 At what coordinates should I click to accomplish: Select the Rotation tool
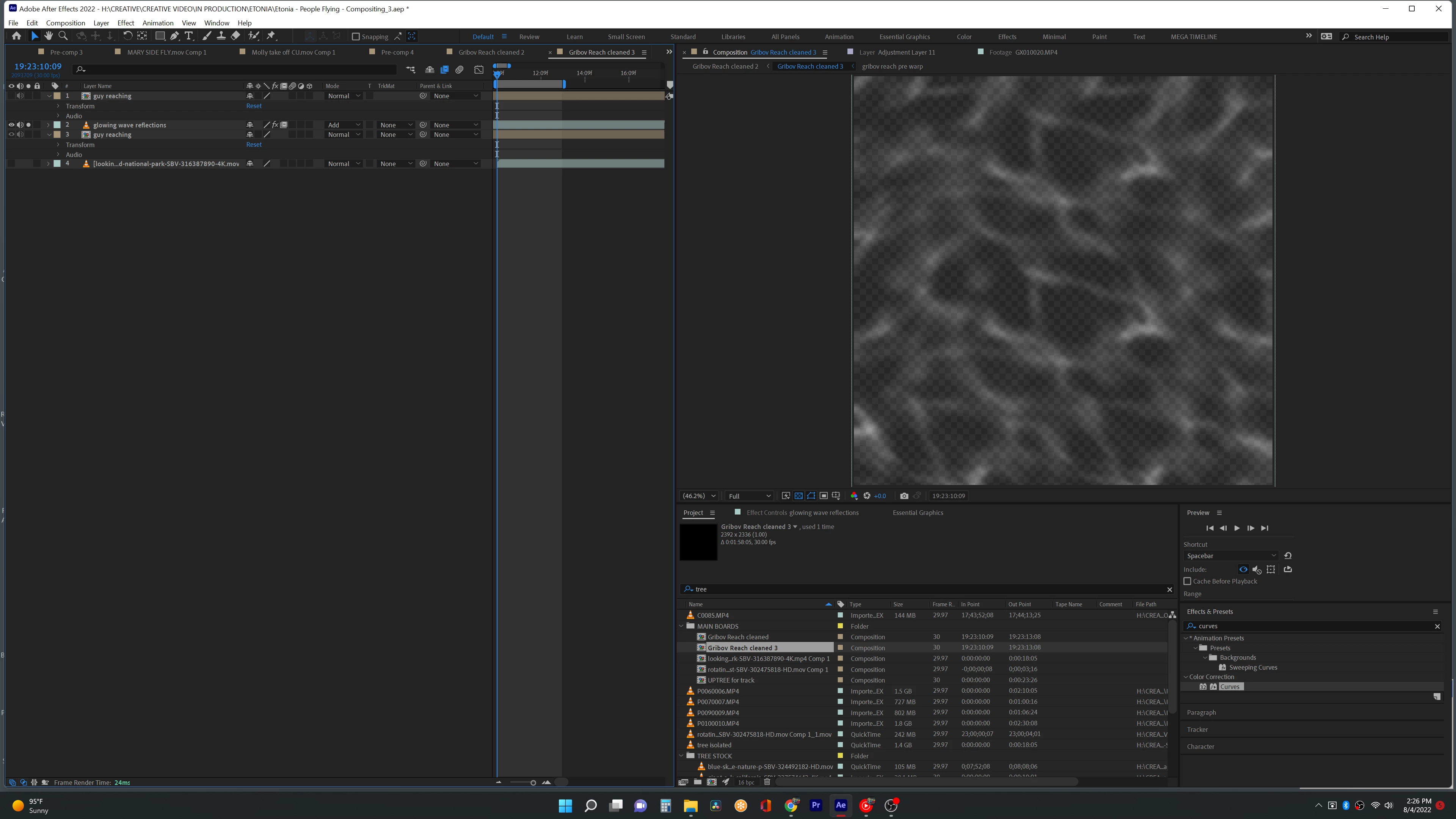click(x=128, y=36)
